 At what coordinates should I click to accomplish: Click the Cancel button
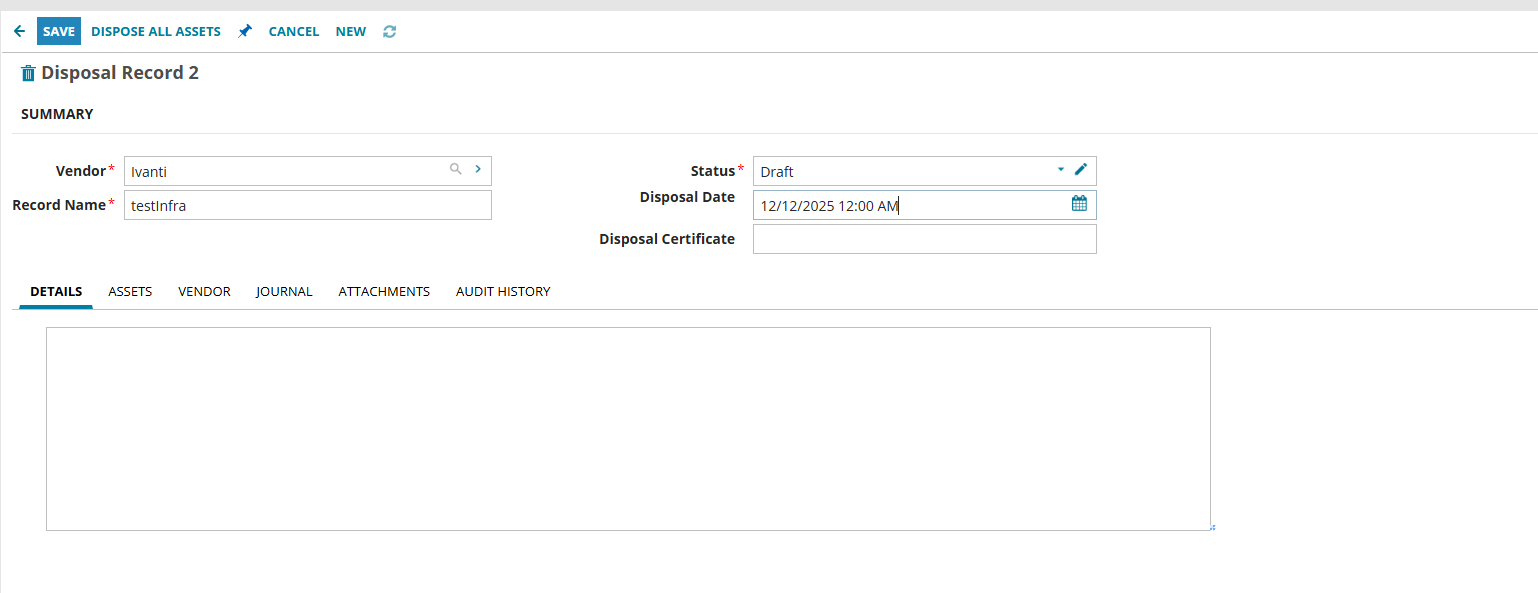pos(294,31)
